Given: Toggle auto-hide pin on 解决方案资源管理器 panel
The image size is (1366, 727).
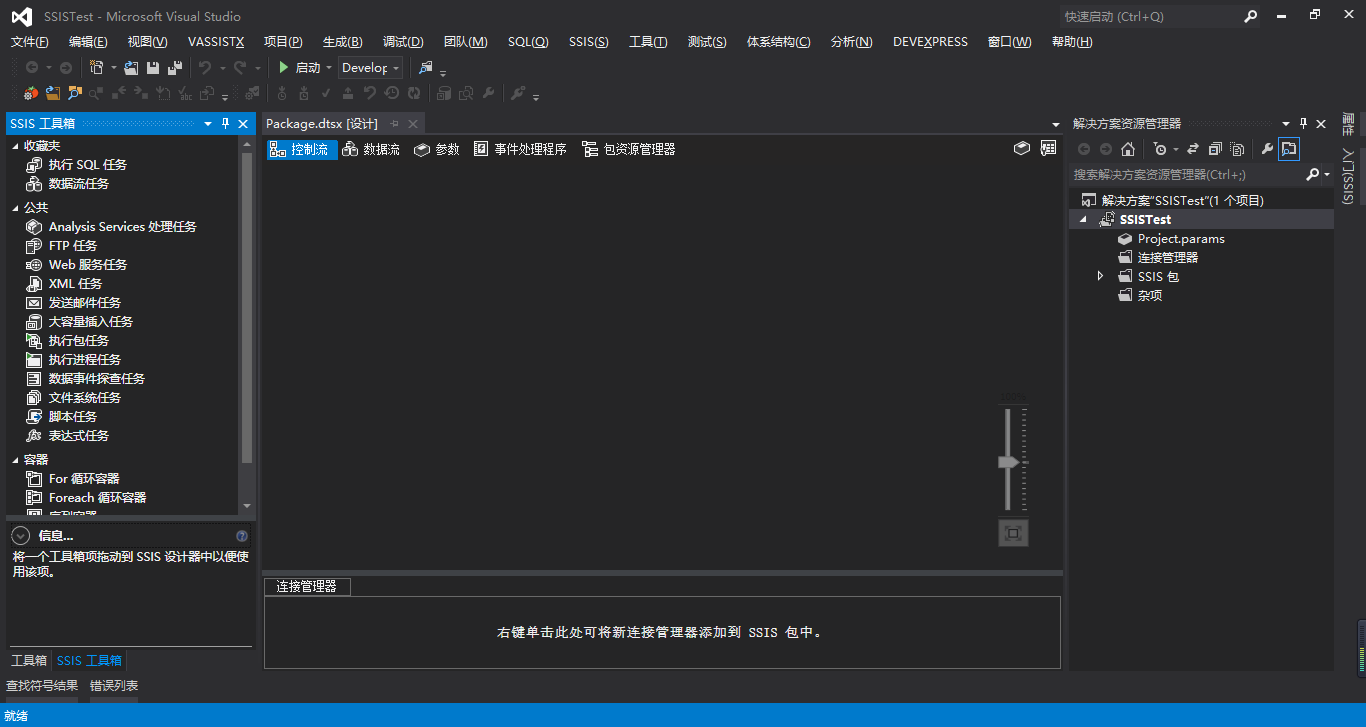Looking at the screenshot, I should [1303, 123].
